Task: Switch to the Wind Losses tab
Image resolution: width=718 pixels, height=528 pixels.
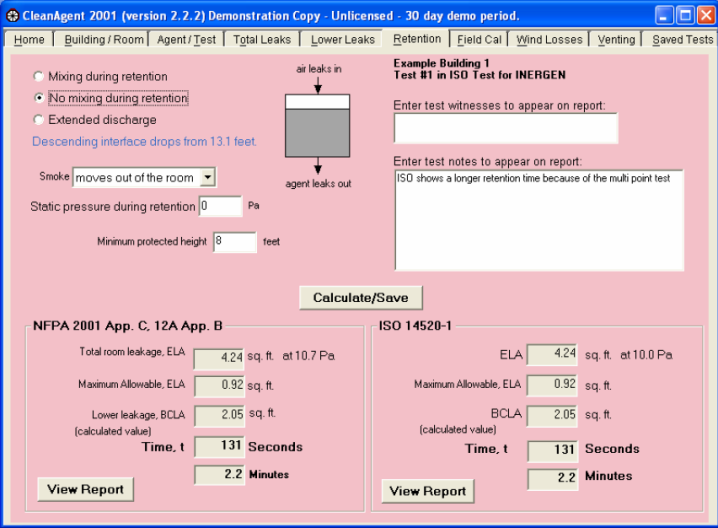Action: [x=549, y=40]
